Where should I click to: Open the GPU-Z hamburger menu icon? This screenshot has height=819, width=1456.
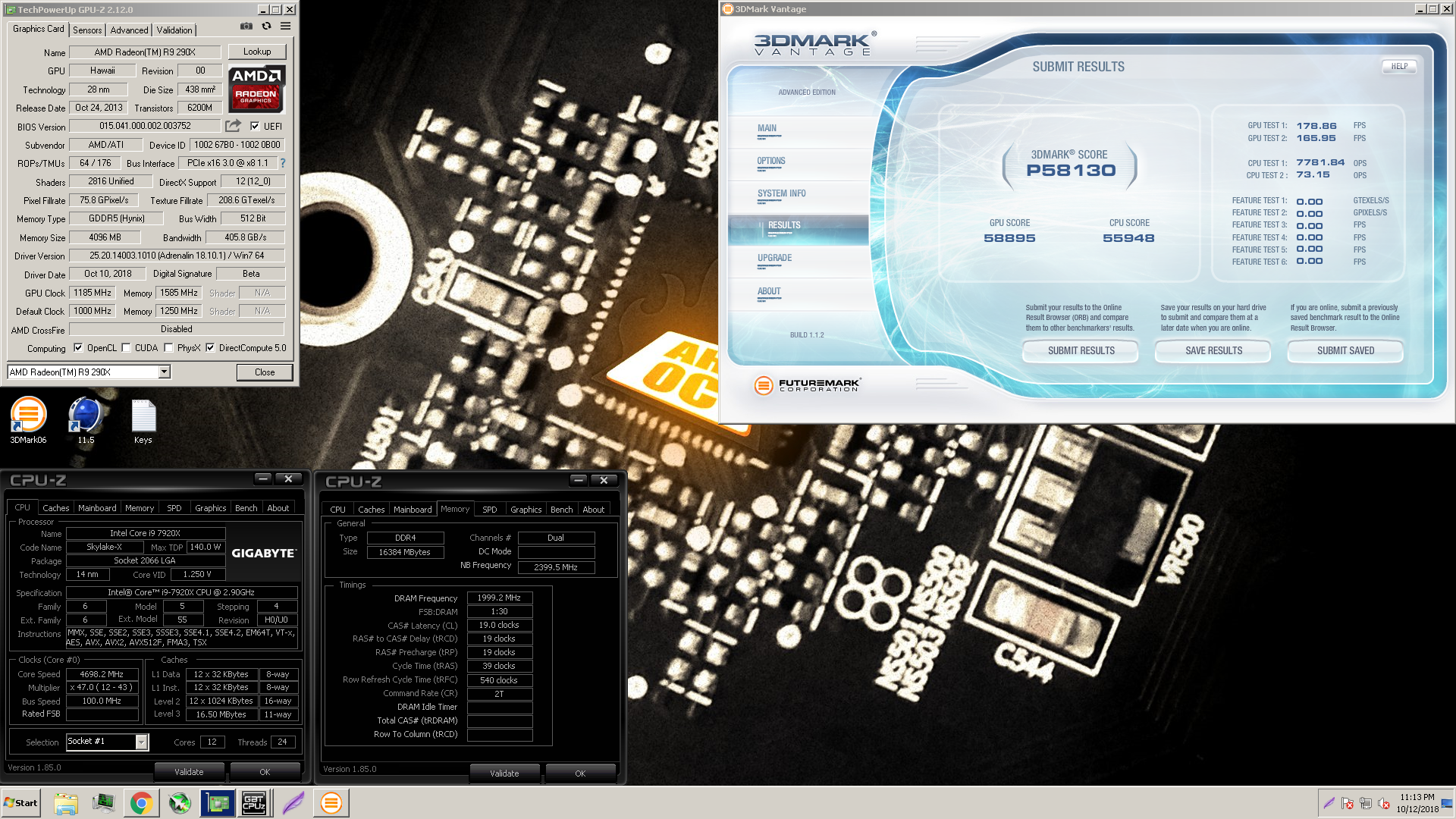[286, 26]
